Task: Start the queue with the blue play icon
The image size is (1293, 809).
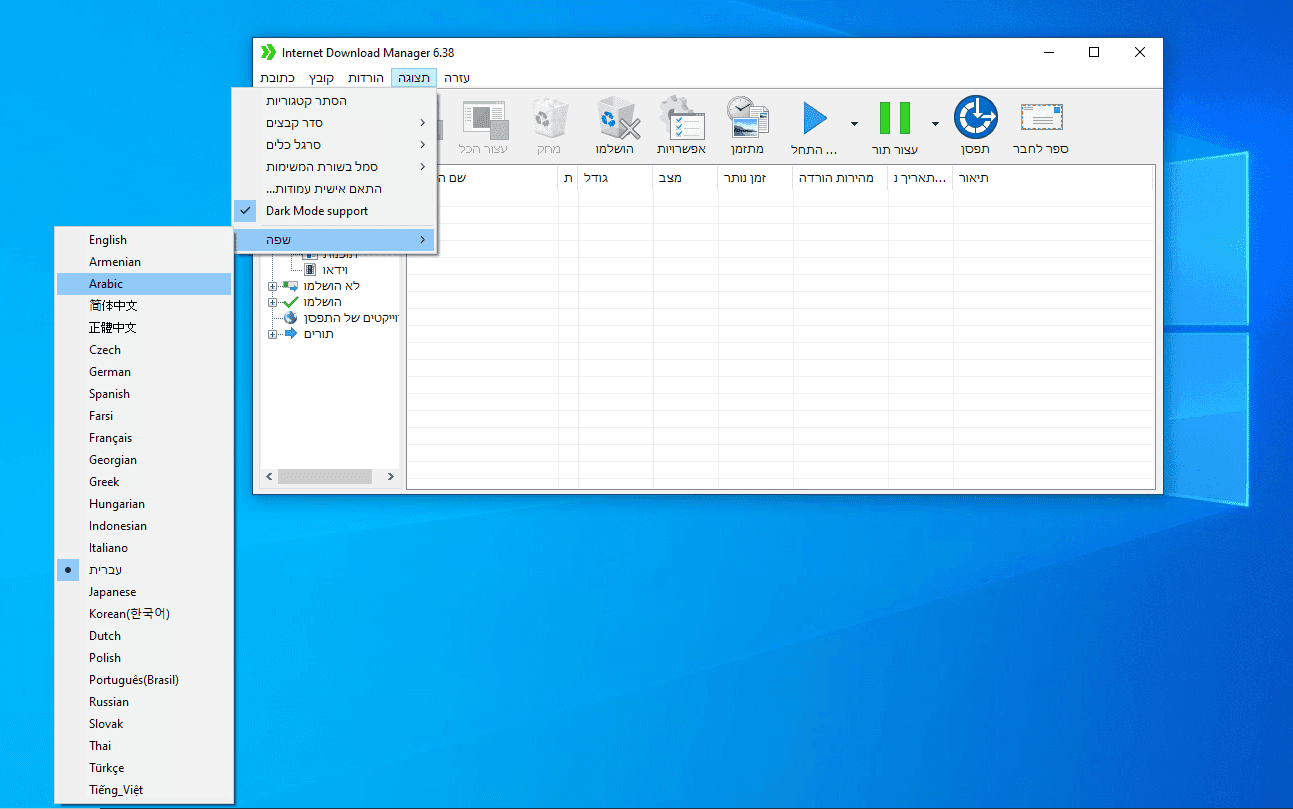Action: click(815, 119)
